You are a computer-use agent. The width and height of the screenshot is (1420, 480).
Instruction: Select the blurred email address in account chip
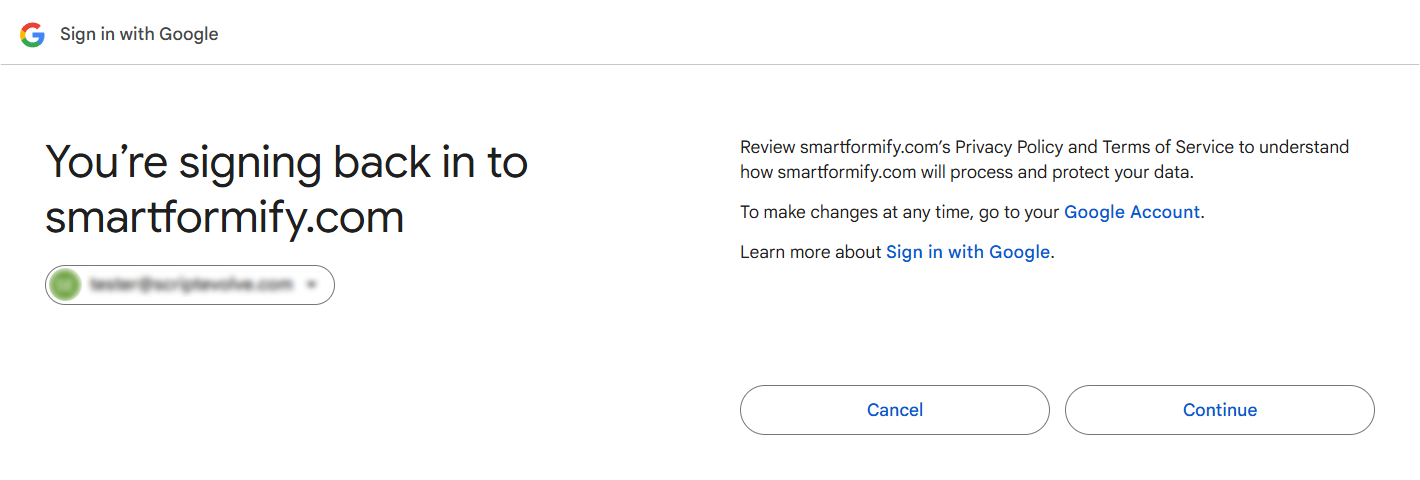point(191,285)
